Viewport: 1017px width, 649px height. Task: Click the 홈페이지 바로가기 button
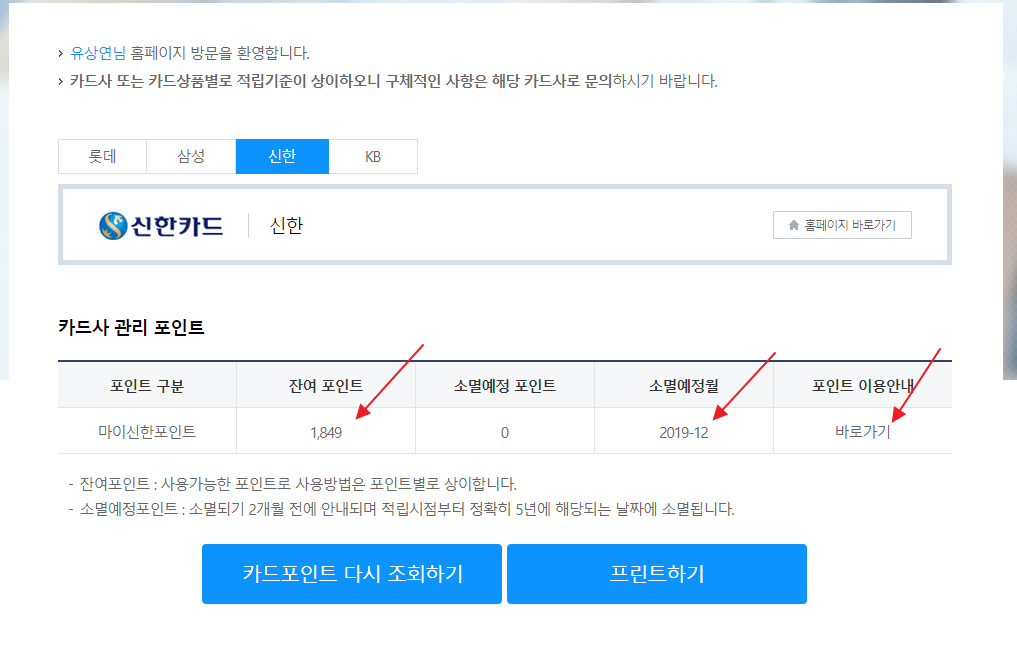842,225
